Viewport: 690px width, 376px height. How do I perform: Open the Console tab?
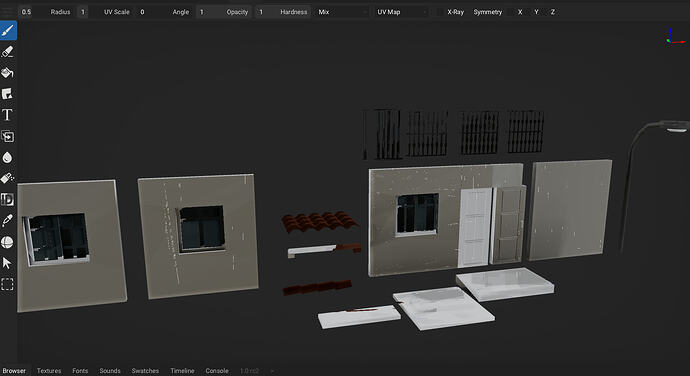pos(217,371)
